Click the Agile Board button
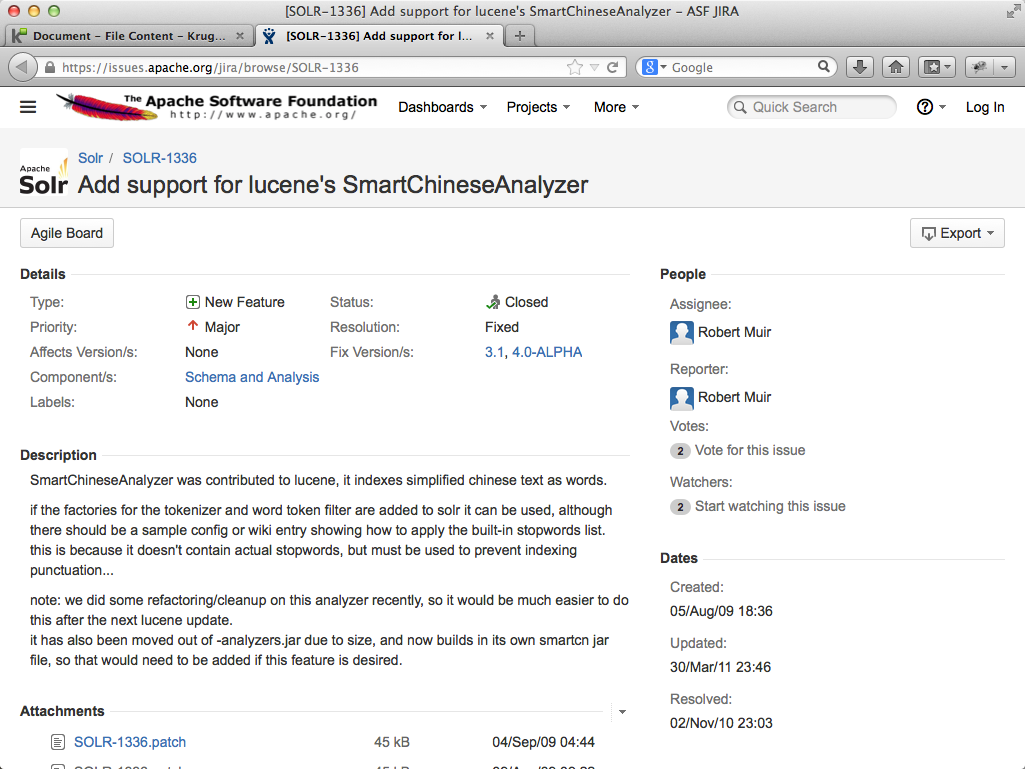Image resolution: width=1025 pixels, height=769 pixels. pyautogui.click(x=67, y=233)
